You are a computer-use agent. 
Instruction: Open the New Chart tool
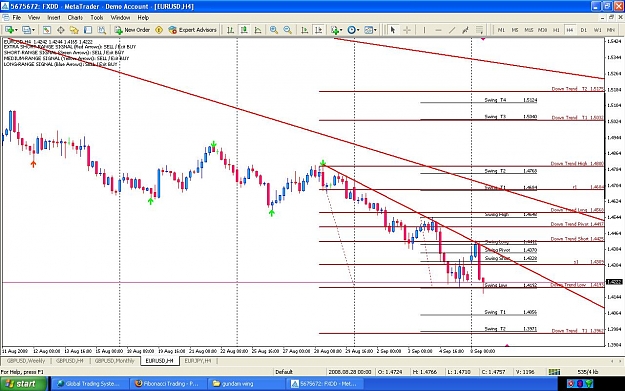click(x=9, y=30)
